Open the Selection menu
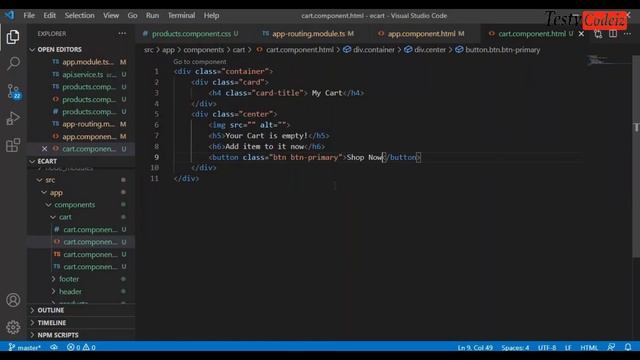This screenshot has height=360, width=640. [x=79, y=16]
